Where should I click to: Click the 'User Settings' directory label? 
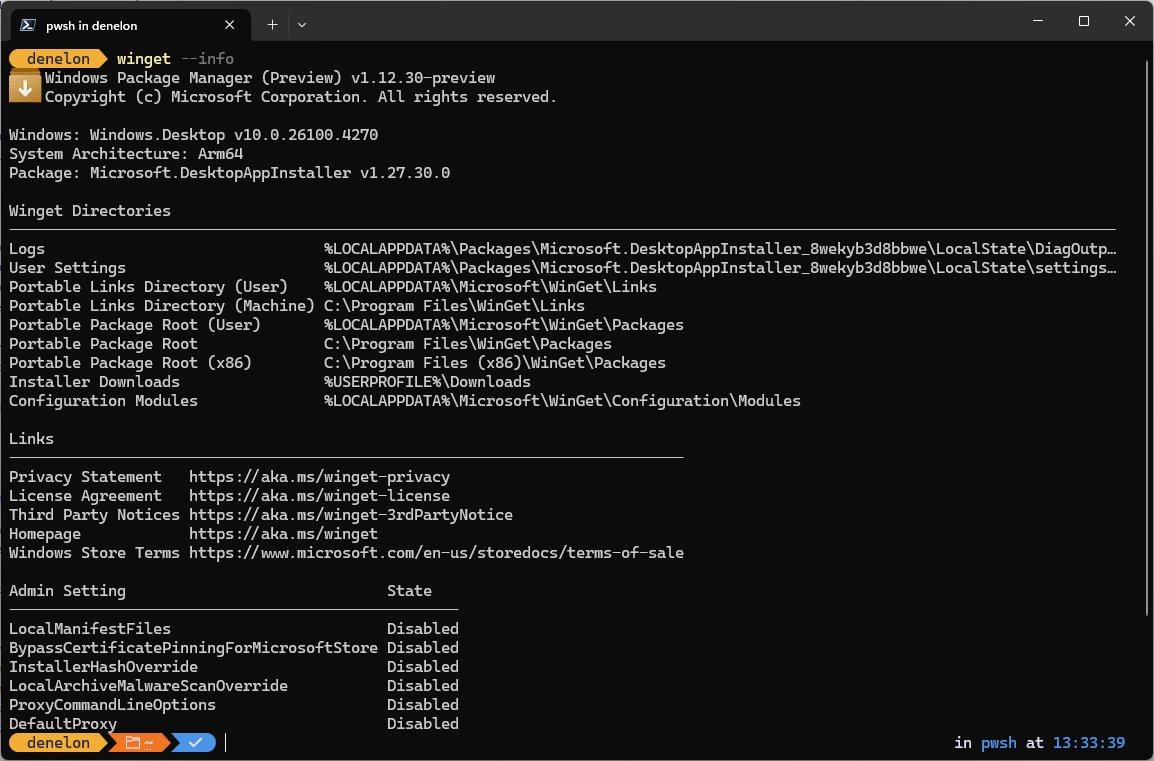[x=67, y=268]
